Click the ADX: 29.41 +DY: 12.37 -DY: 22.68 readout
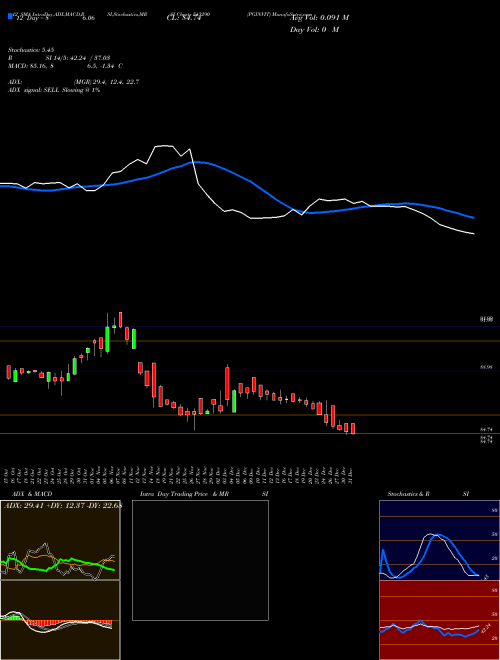Screen dimensions: 500x660 click(62, 506)
